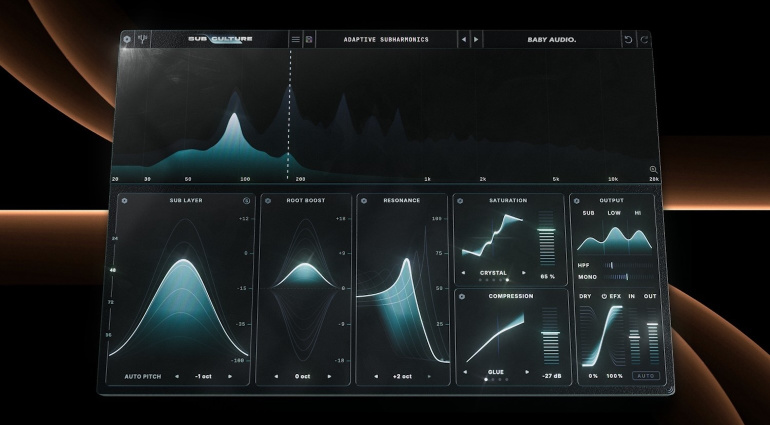Switch to next saturation type after CRYSTAL

point(524,273)
